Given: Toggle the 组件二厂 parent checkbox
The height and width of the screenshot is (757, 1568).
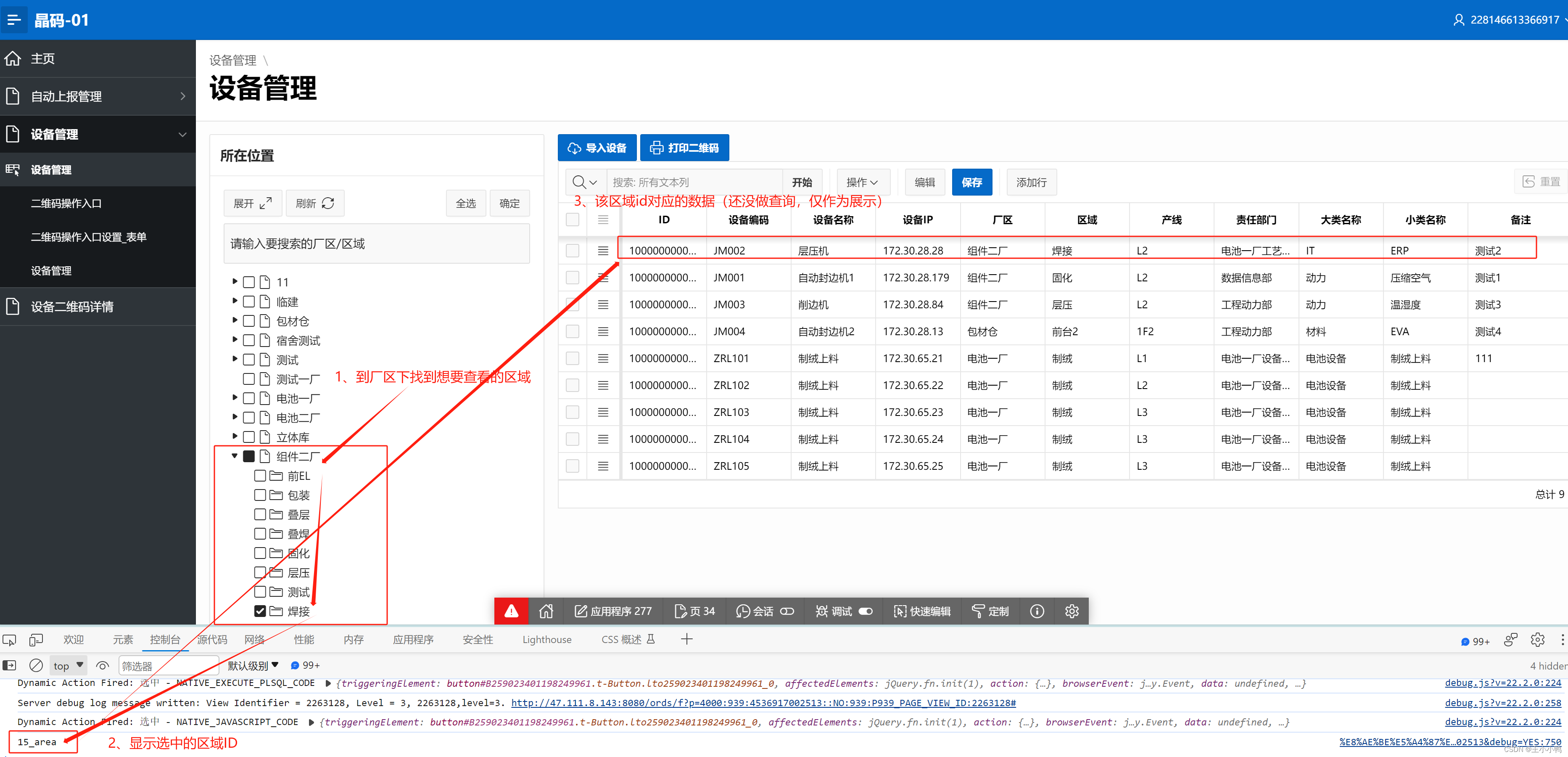Looking at the screenshot, I should coord(249,456).
